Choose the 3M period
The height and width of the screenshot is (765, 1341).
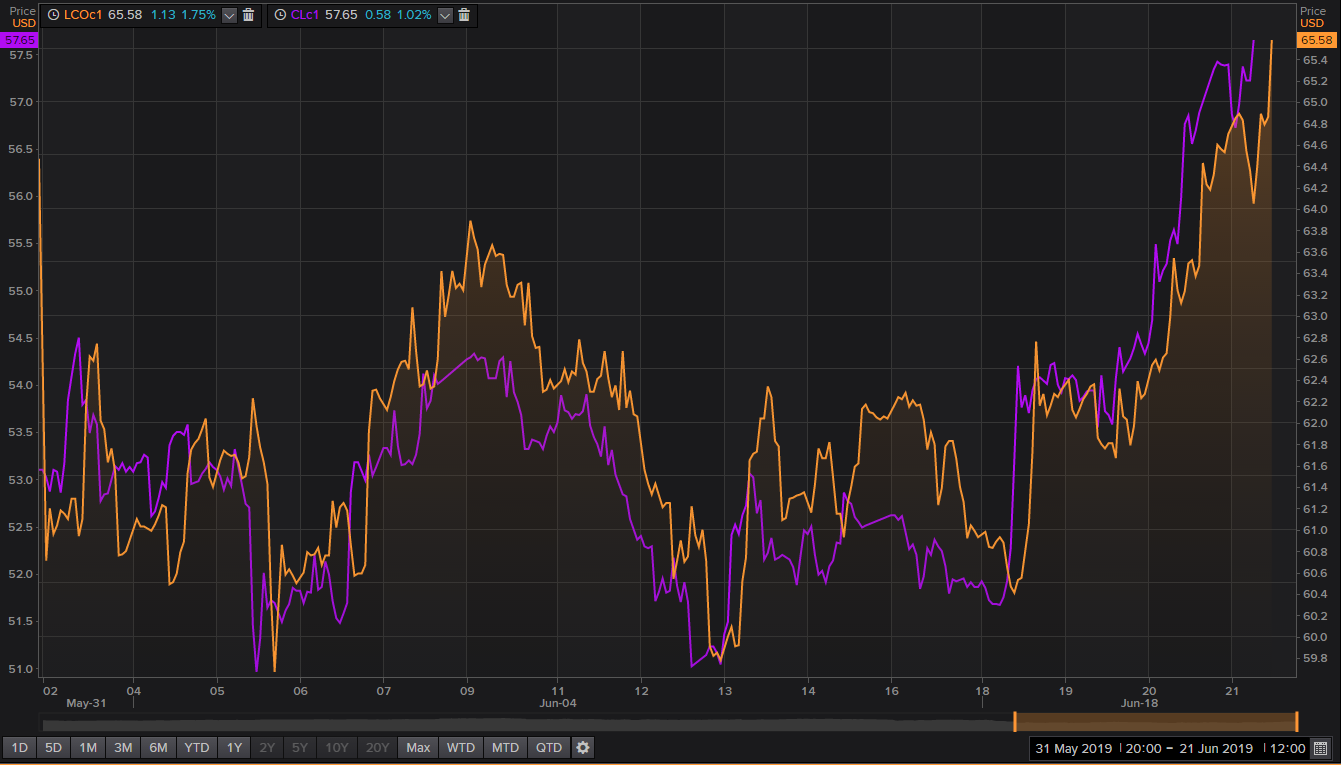(x=123, y=747)
